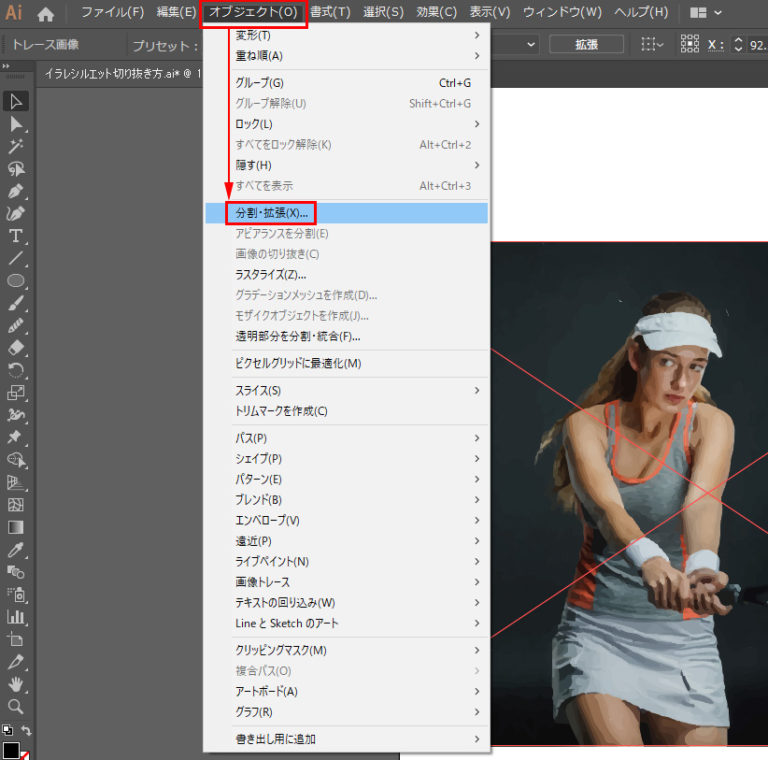Click the black fill color swatch
Screen dimensions: 768x760
tap(11, 749)
